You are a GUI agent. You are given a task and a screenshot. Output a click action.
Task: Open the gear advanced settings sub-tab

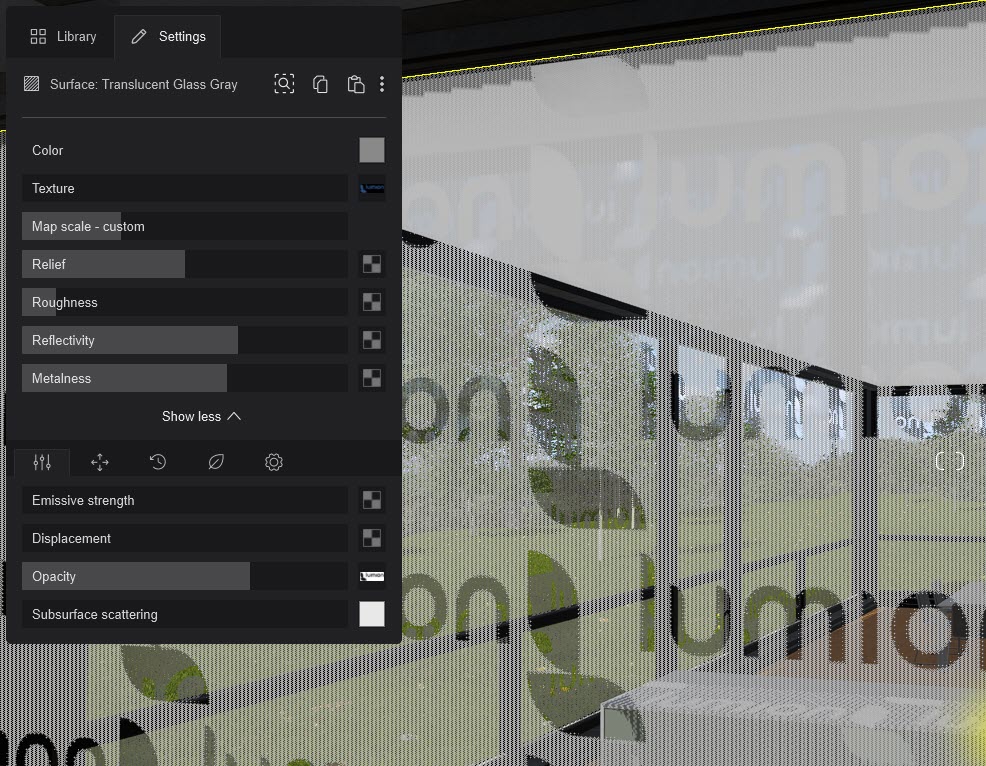[274, 462]
